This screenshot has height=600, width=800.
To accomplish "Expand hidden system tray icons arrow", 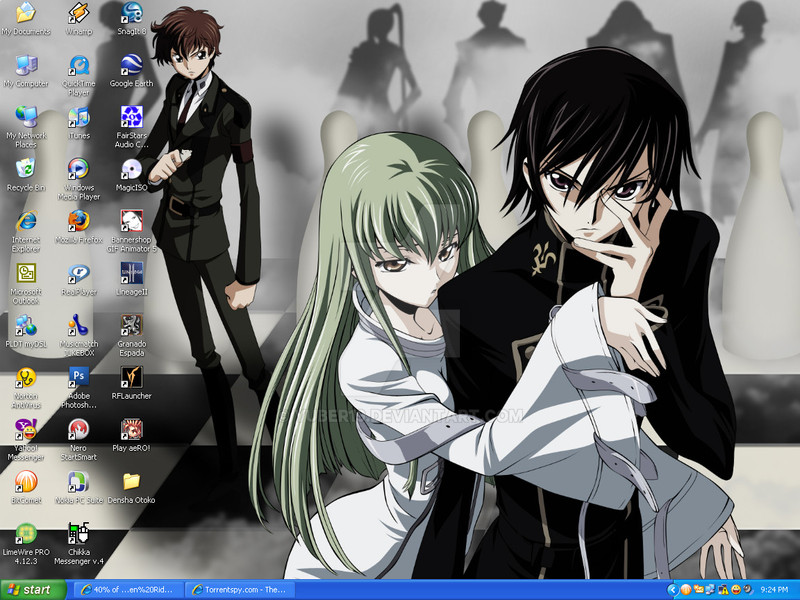I will [673, 590].
